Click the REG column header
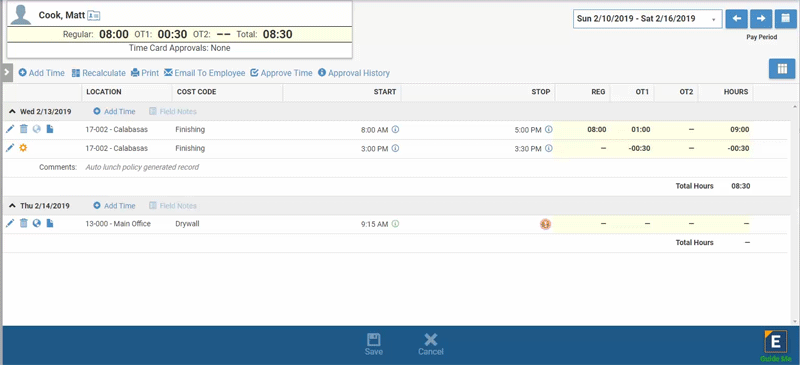The width and height of the screenshot is (800, 365). (583, 92)
